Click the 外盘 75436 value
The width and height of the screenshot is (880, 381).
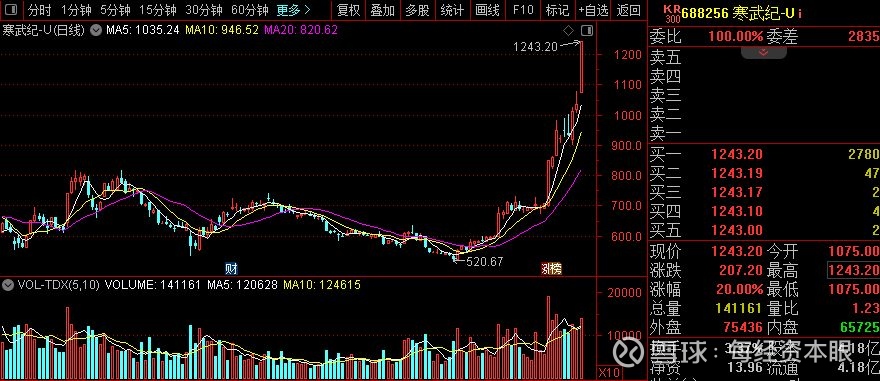pyautogui.click(x=742, y=327)
